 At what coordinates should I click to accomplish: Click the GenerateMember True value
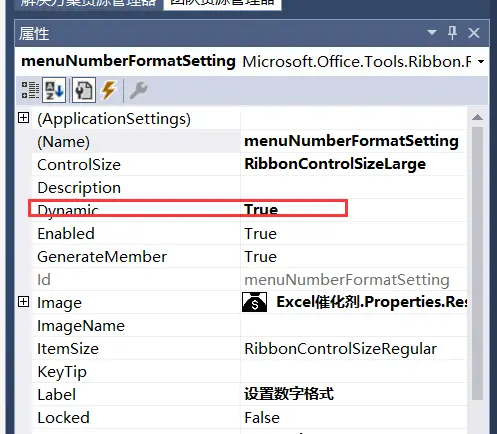260,257
